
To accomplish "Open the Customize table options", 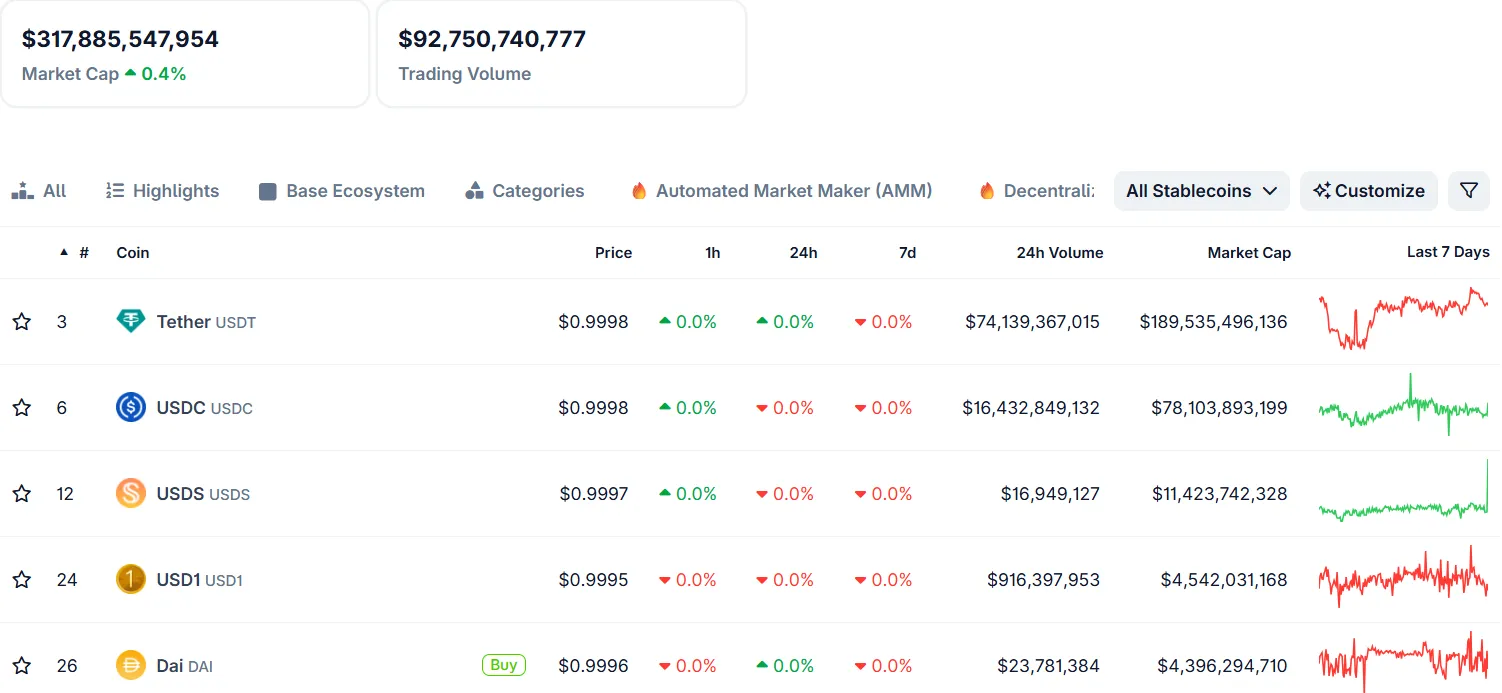I will (x=1369, y=191).
